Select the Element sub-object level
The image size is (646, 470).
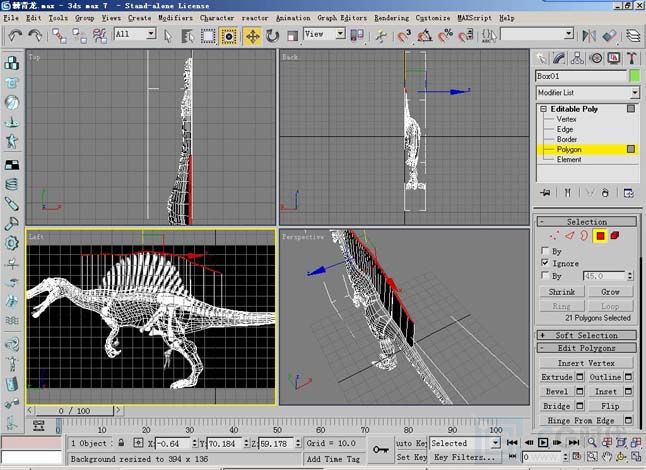(569, 159)
